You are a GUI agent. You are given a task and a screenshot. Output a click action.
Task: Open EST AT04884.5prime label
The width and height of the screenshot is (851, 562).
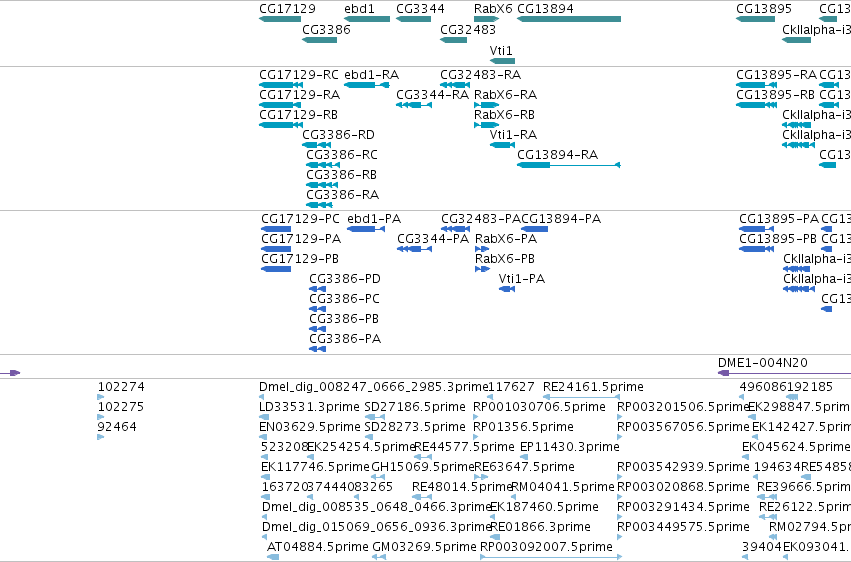[317, 546]
